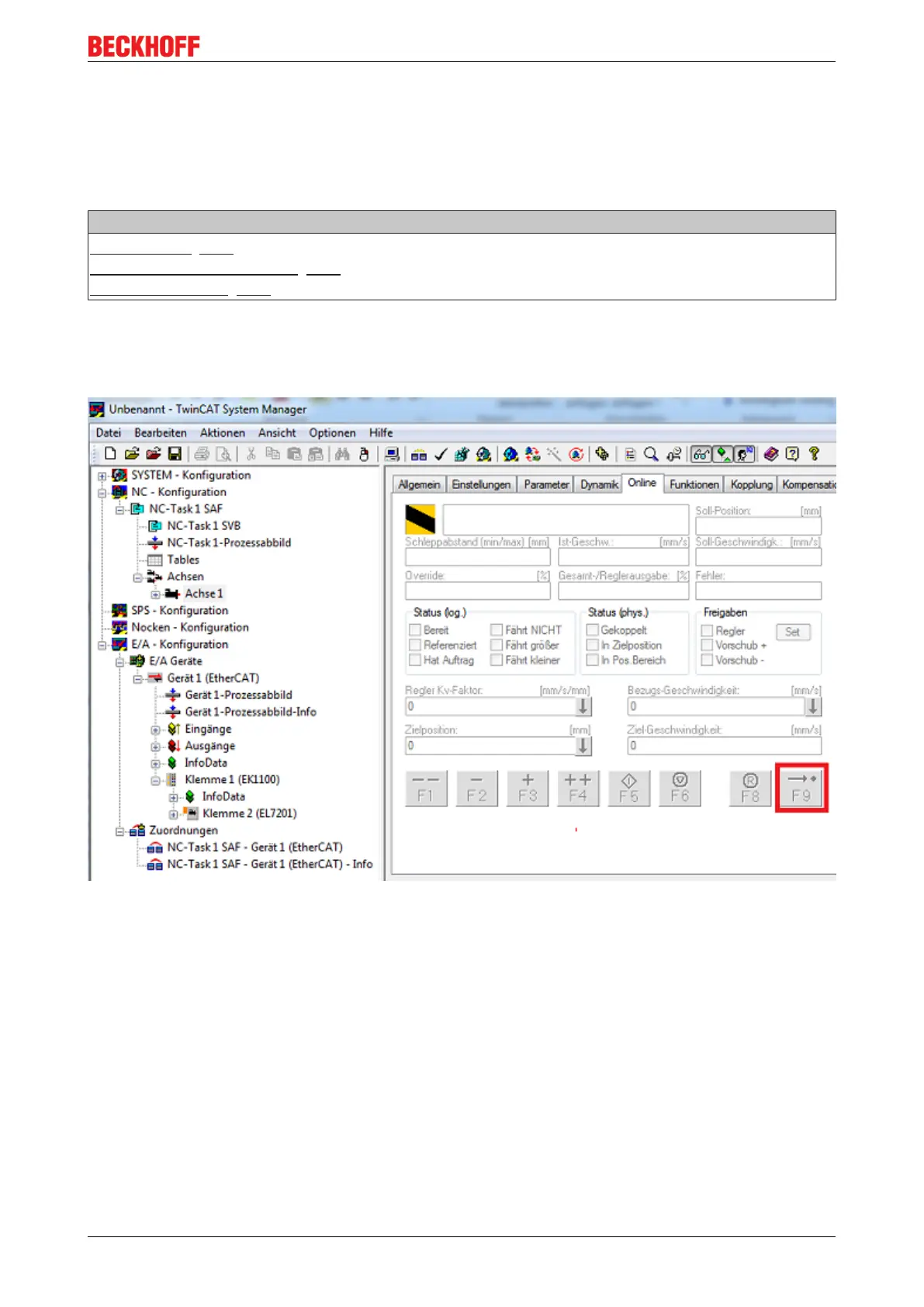Image resolution: width=924 pixels, height=1307 pixels.
Task: Collapse the Achsen node
Action: [x=137, y=577]
